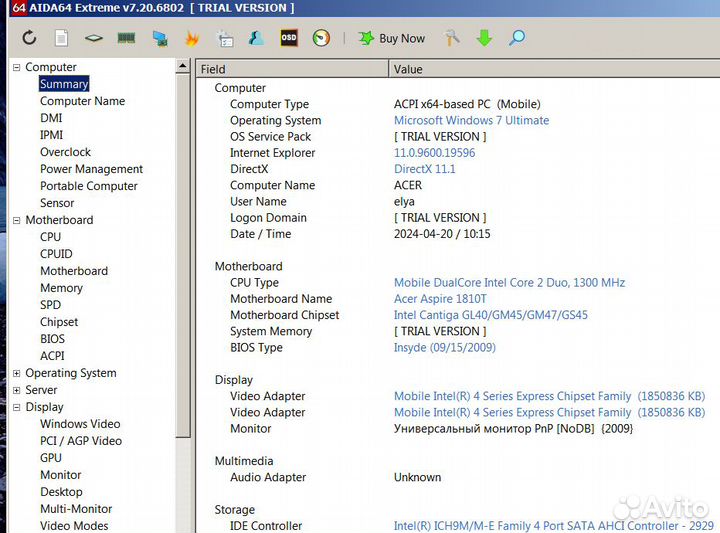The image size is (720, 533).
Task: Open Power Management page
Action: point(91,169)
